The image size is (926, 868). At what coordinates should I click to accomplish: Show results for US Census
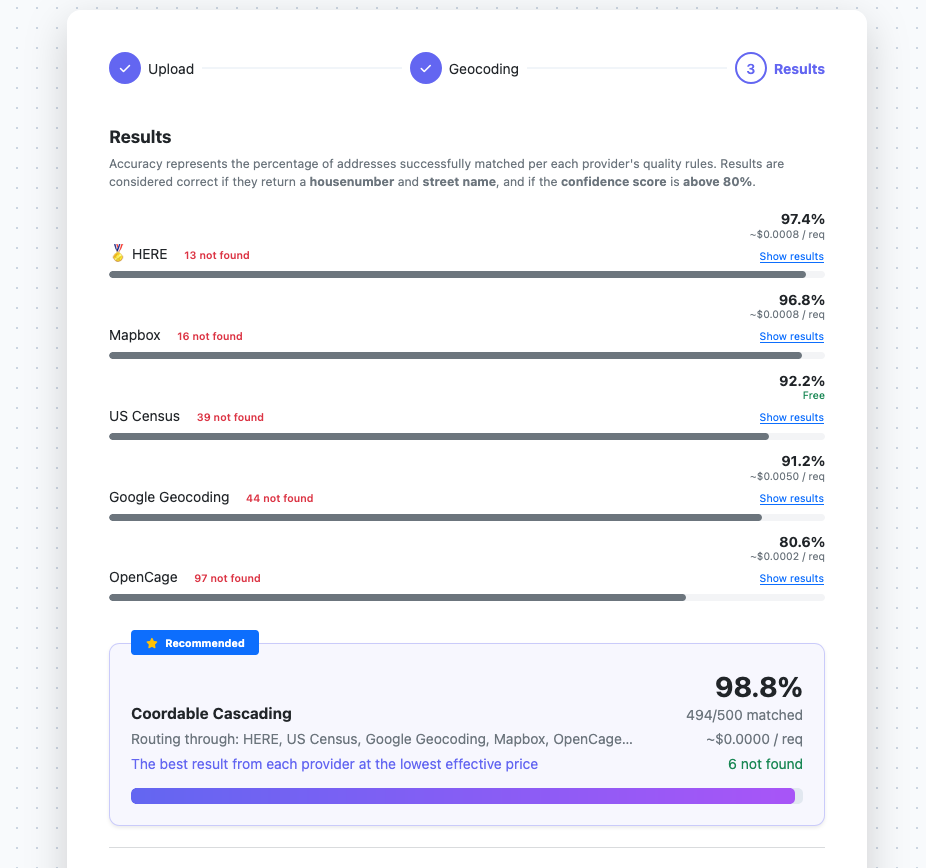[791, 417]
